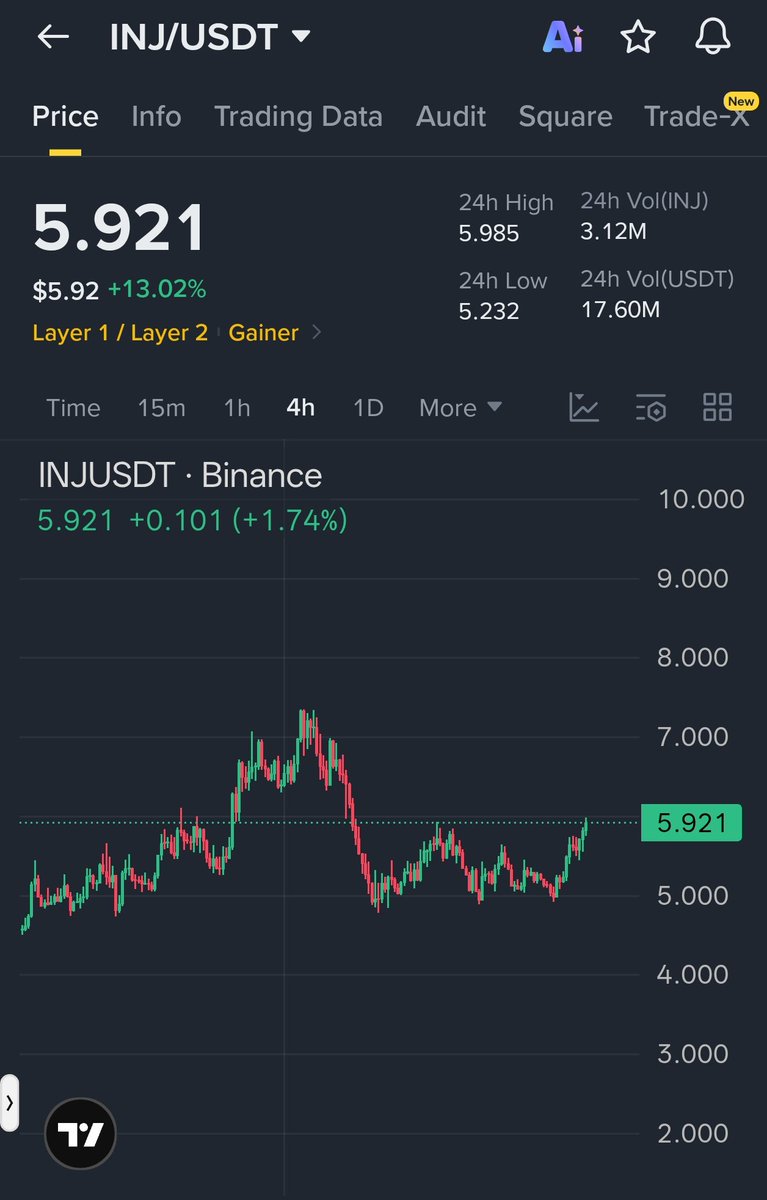Expand the left side panel handle
767x1200 pixels.
click(9, 1103)
